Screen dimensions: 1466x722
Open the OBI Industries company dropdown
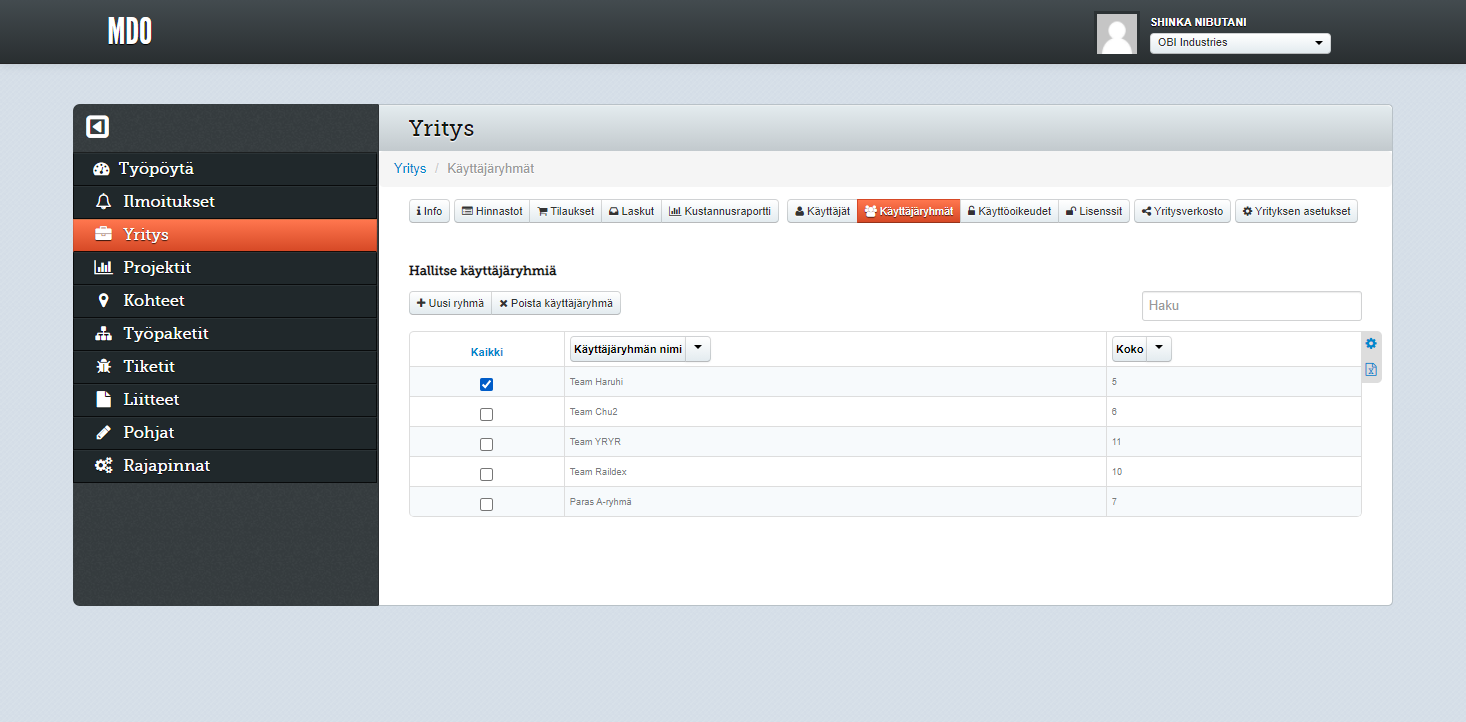[x=1239, y=43]
